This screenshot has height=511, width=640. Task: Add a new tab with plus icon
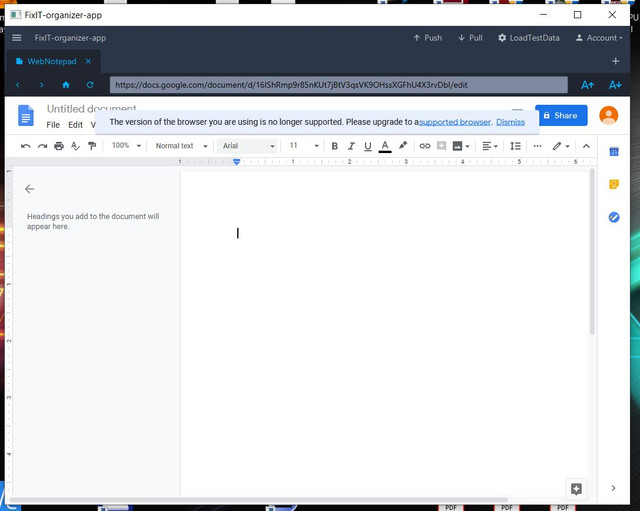click(616, 61)
